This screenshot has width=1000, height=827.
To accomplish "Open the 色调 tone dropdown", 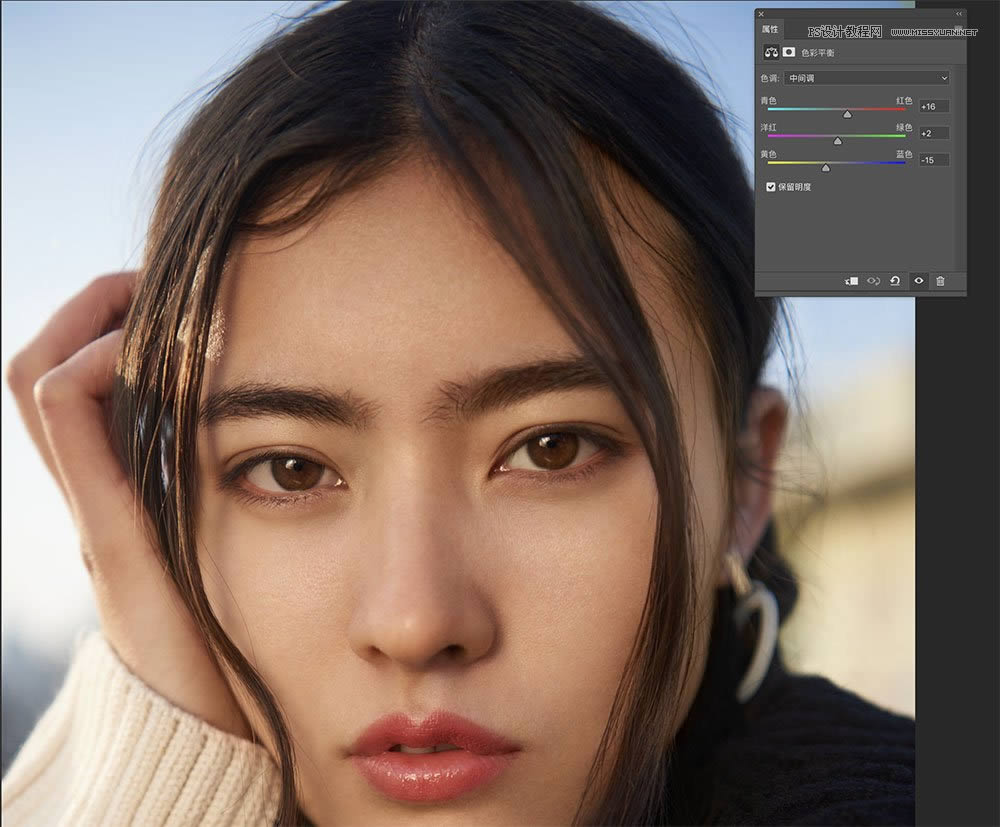I will tap(867, 78).
